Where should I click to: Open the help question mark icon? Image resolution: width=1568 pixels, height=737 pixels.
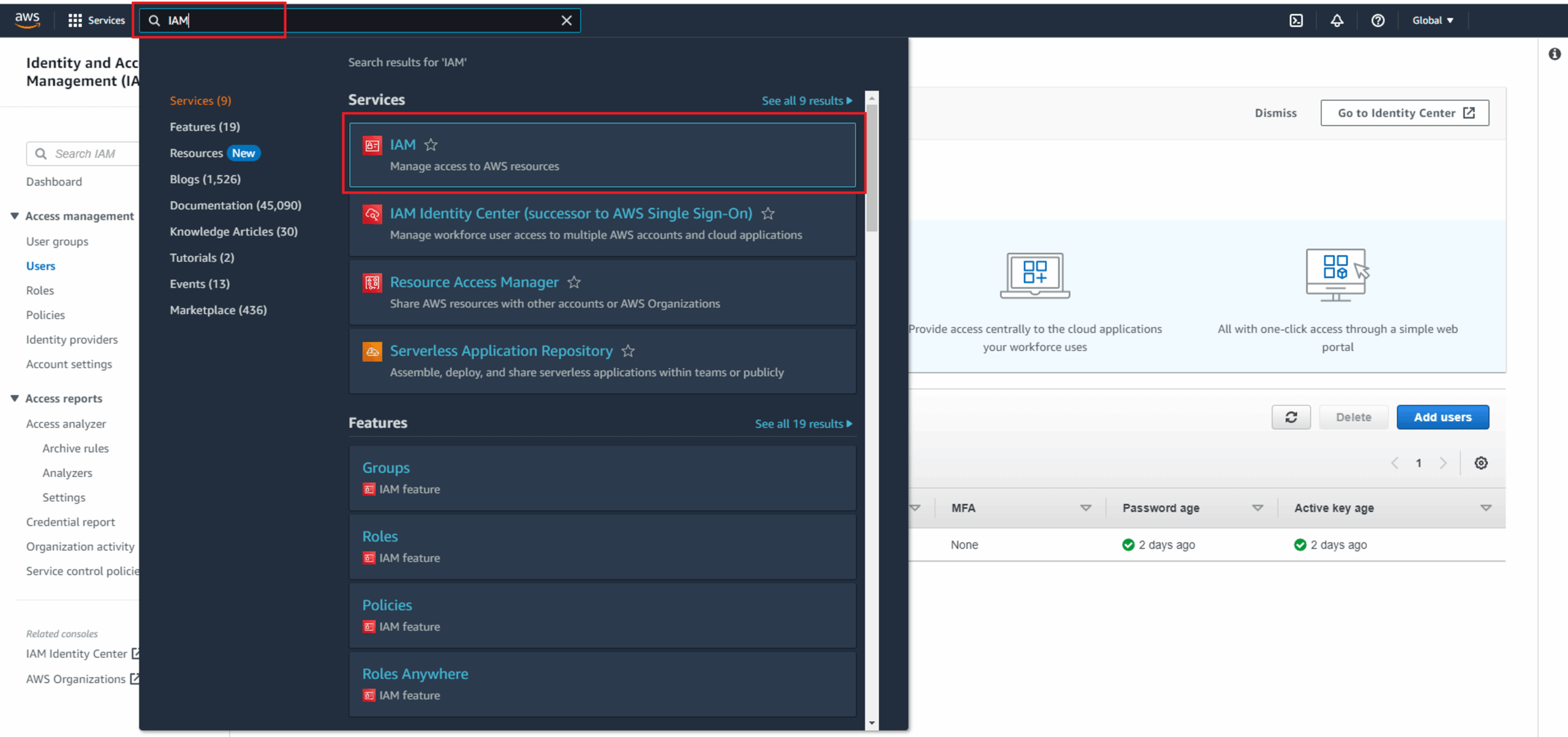pyautogui.click(x=1378, y=20)
